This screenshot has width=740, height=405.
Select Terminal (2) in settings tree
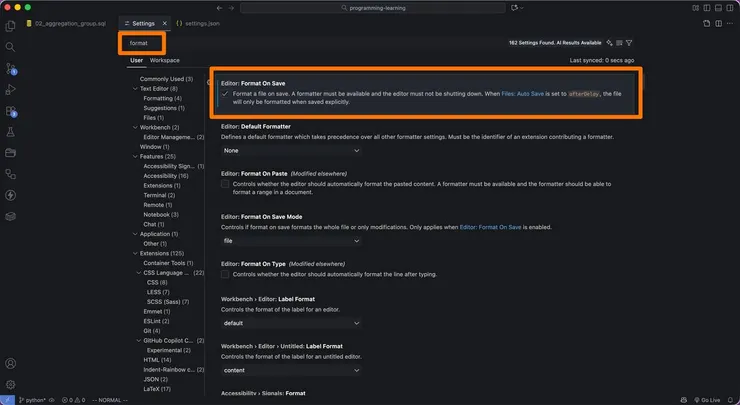click(159, 195)
